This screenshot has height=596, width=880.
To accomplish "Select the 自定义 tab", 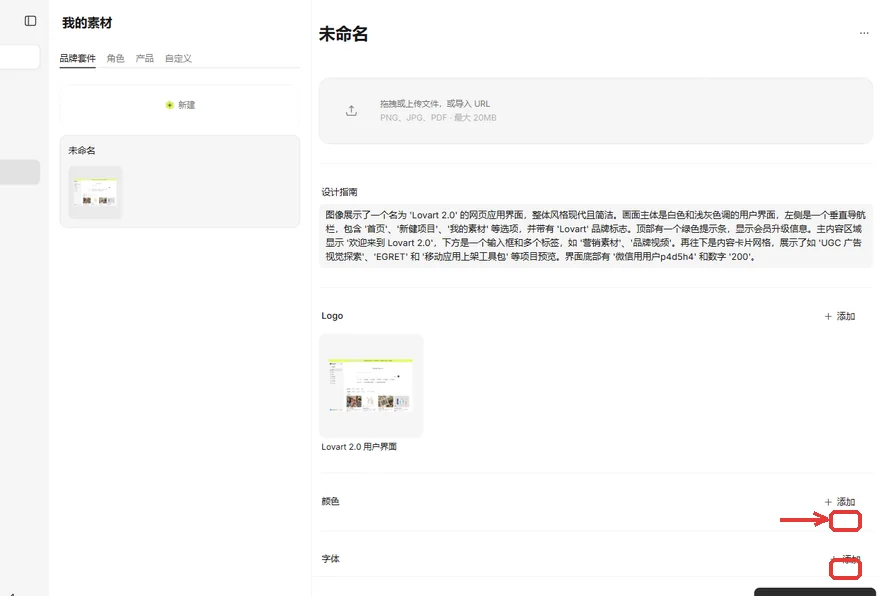I will click(x=178, y=58).
